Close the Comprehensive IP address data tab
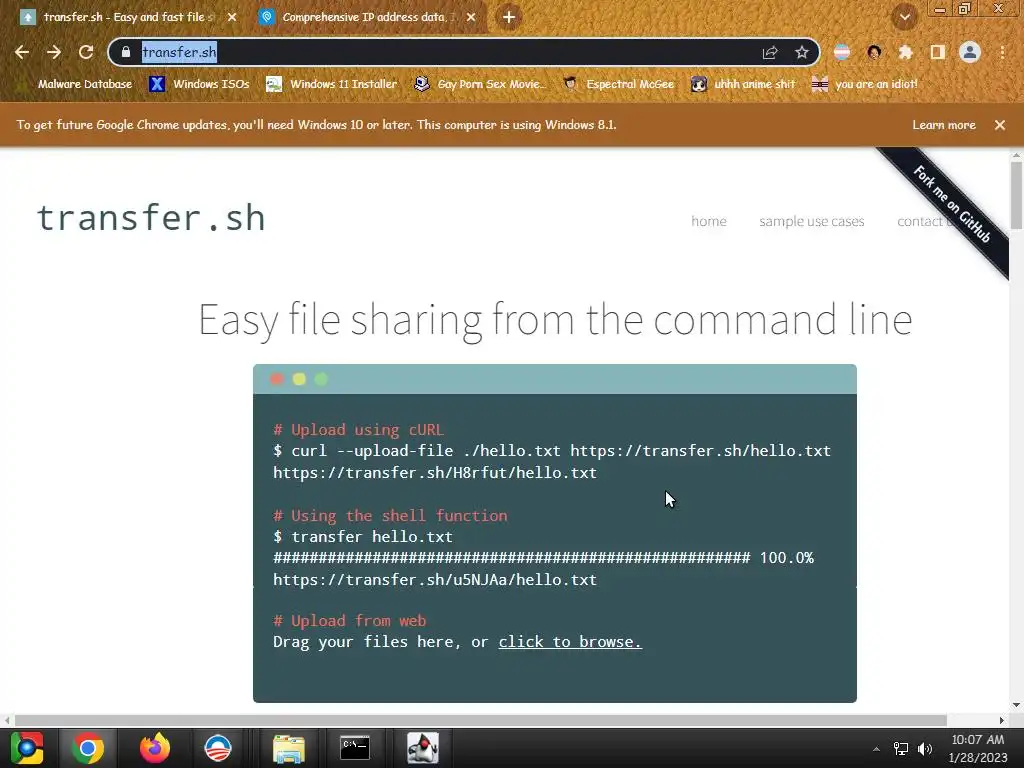The height and width of the screenshot is (768, 1024). (471, 17)
